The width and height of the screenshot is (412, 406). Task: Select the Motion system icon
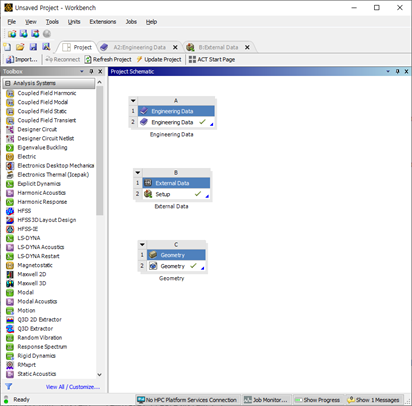coord(10,311)
